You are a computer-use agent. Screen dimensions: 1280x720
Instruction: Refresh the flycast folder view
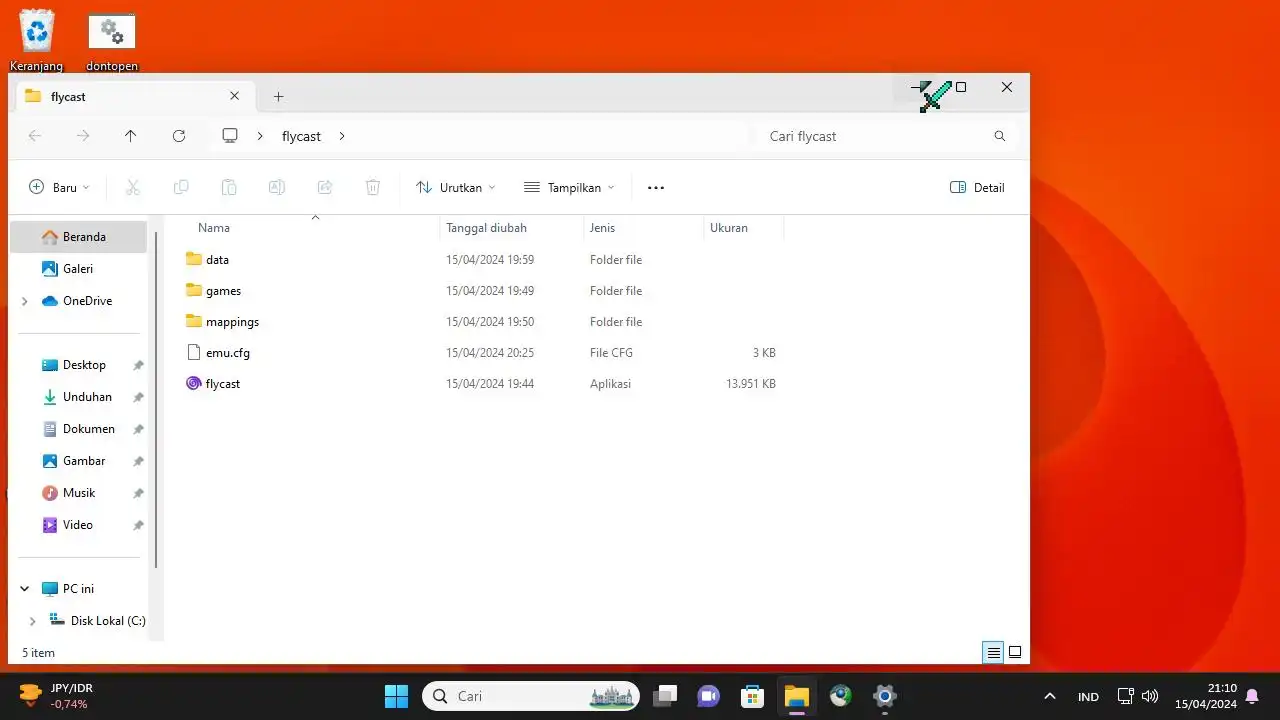pos(179,136)
